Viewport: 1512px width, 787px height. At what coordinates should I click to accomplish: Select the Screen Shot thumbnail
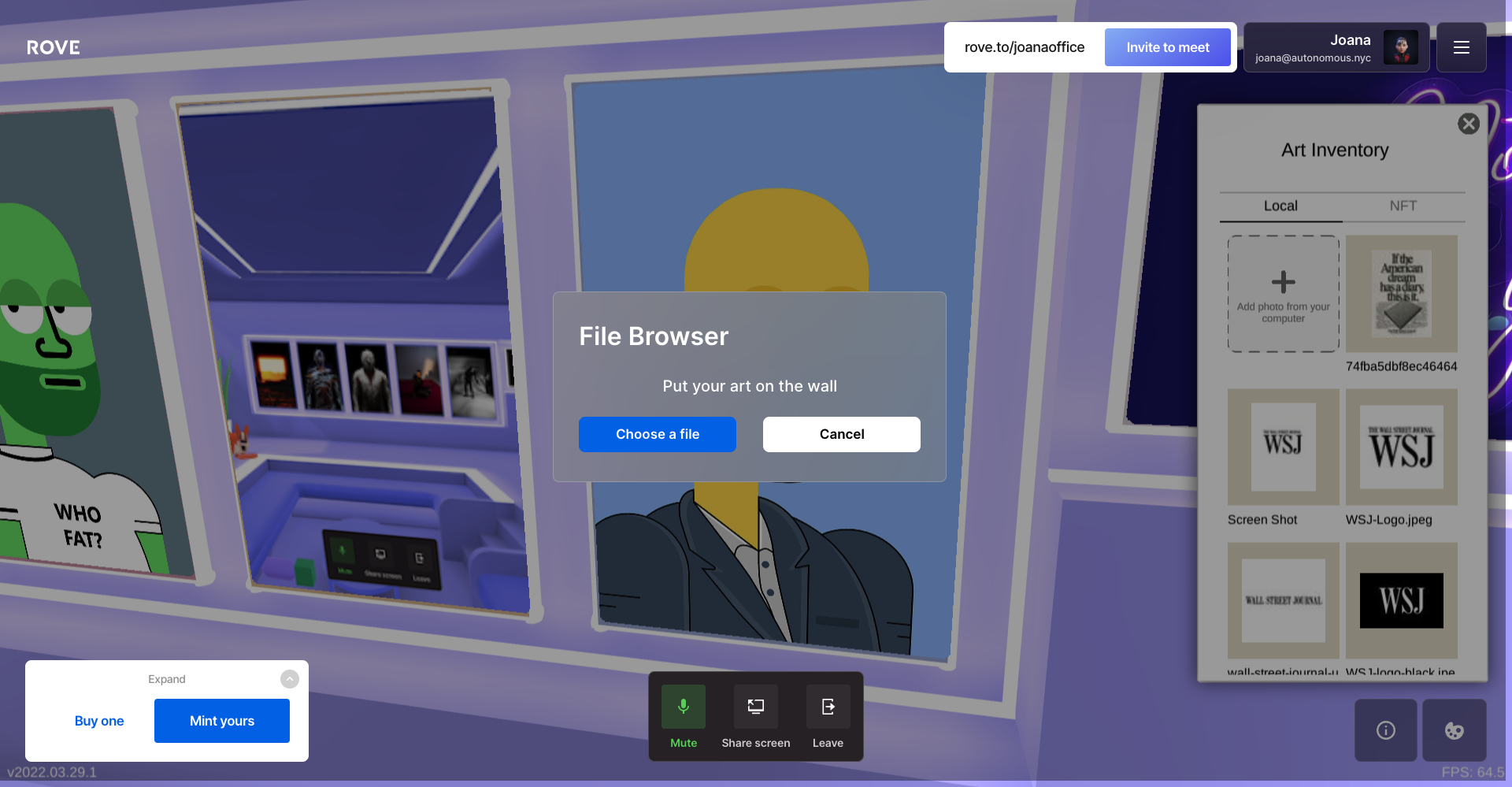(x=1283, y=447)
